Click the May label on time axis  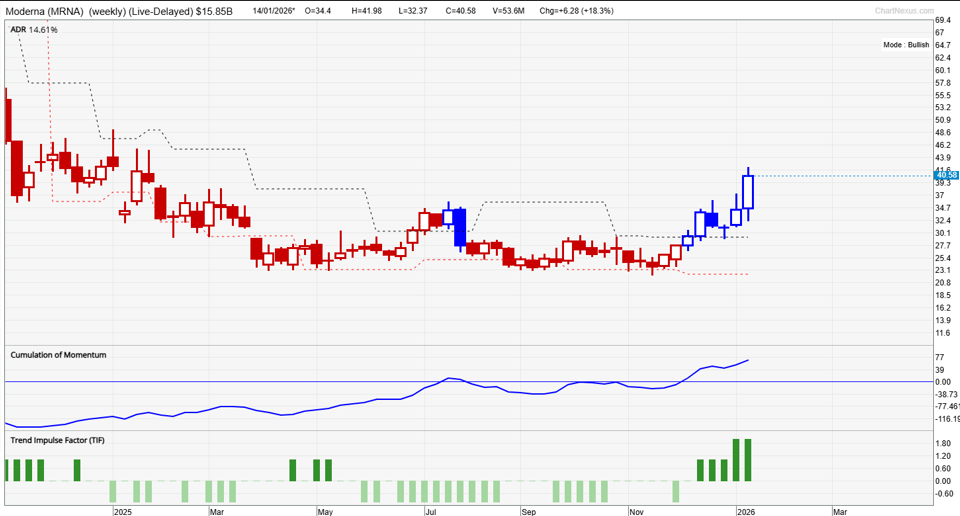coord(325,512)
